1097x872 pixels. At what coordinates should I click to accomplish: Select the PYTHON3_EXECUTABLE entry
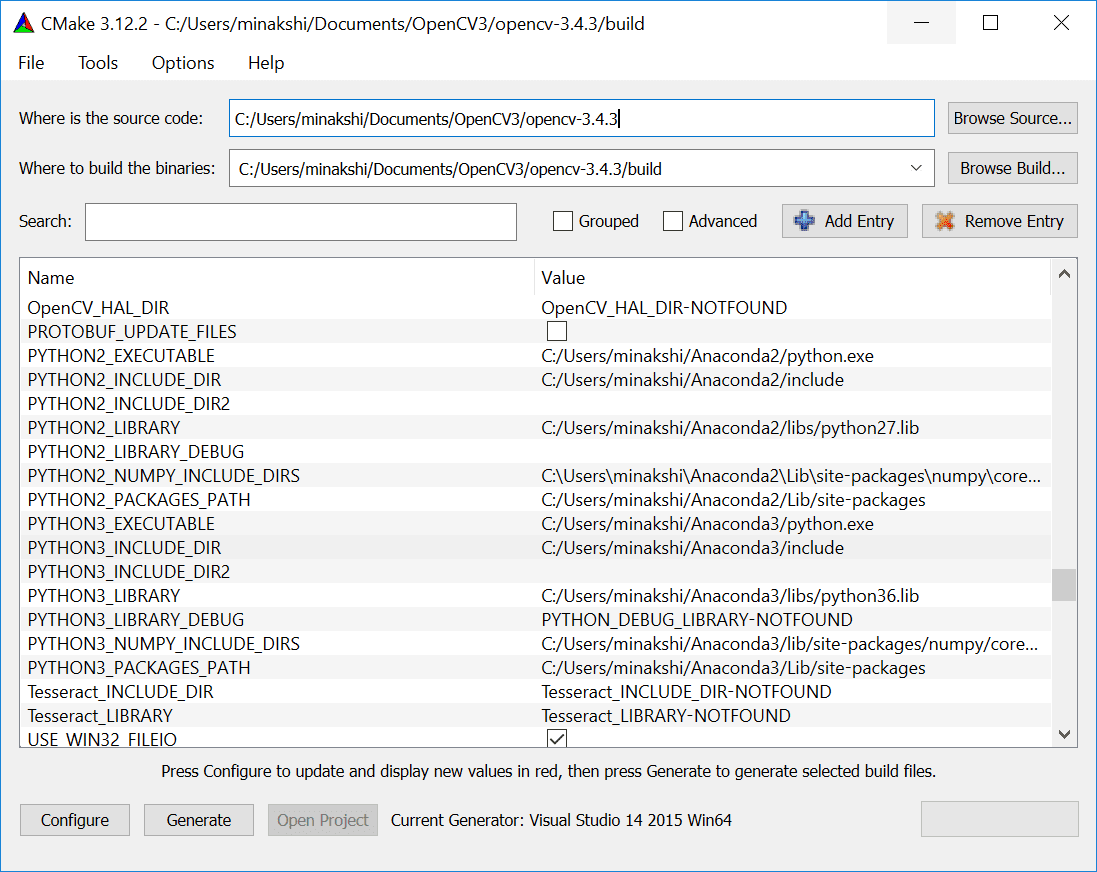coord(121,524)
